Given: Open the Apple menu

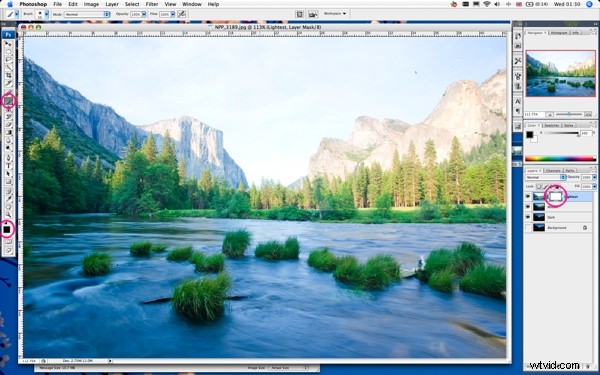Looking at the screenshot, I should point(10,4).
